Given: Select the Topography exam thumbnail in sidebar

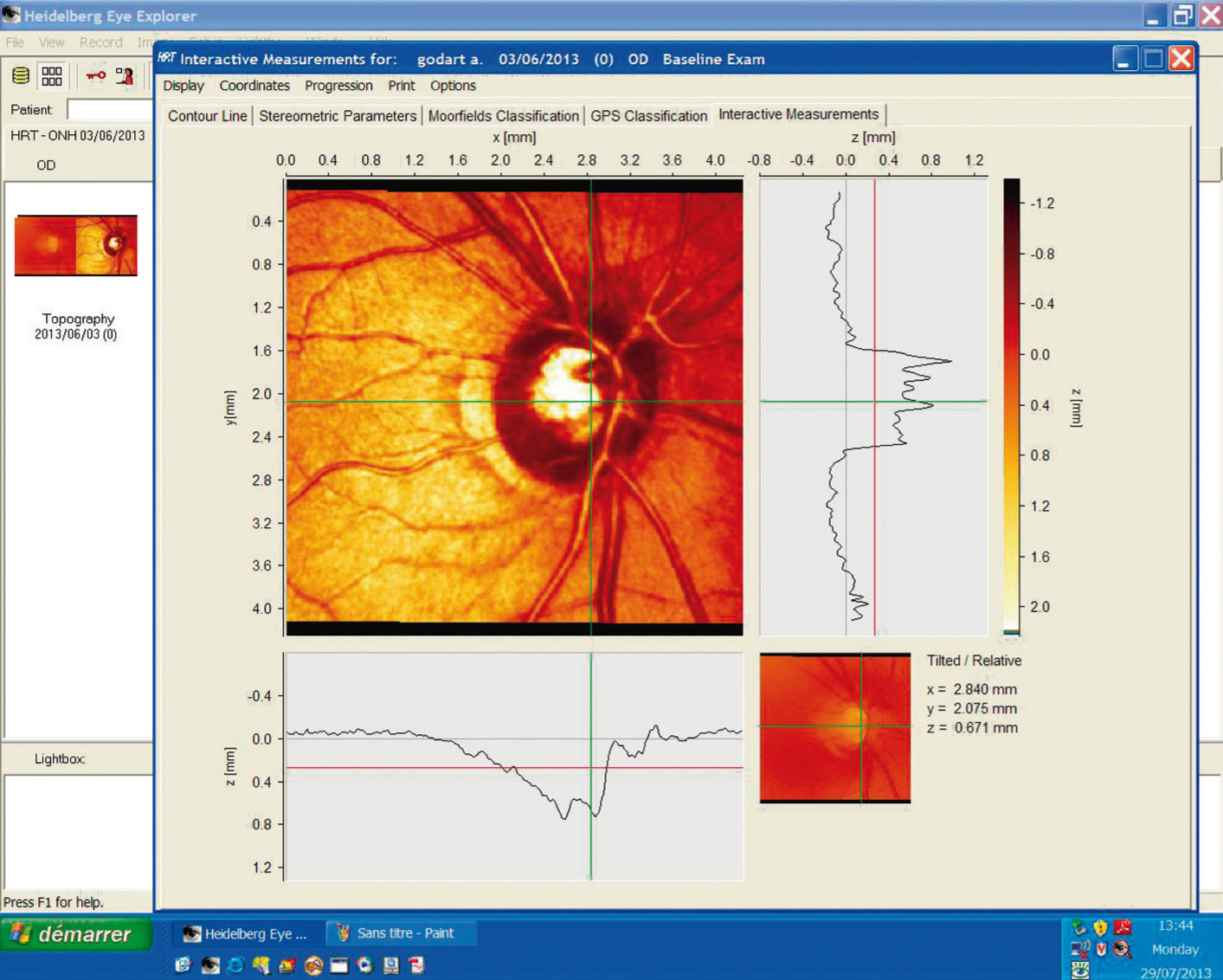Looking at the screenshot, I should click(x=76, y=246).
